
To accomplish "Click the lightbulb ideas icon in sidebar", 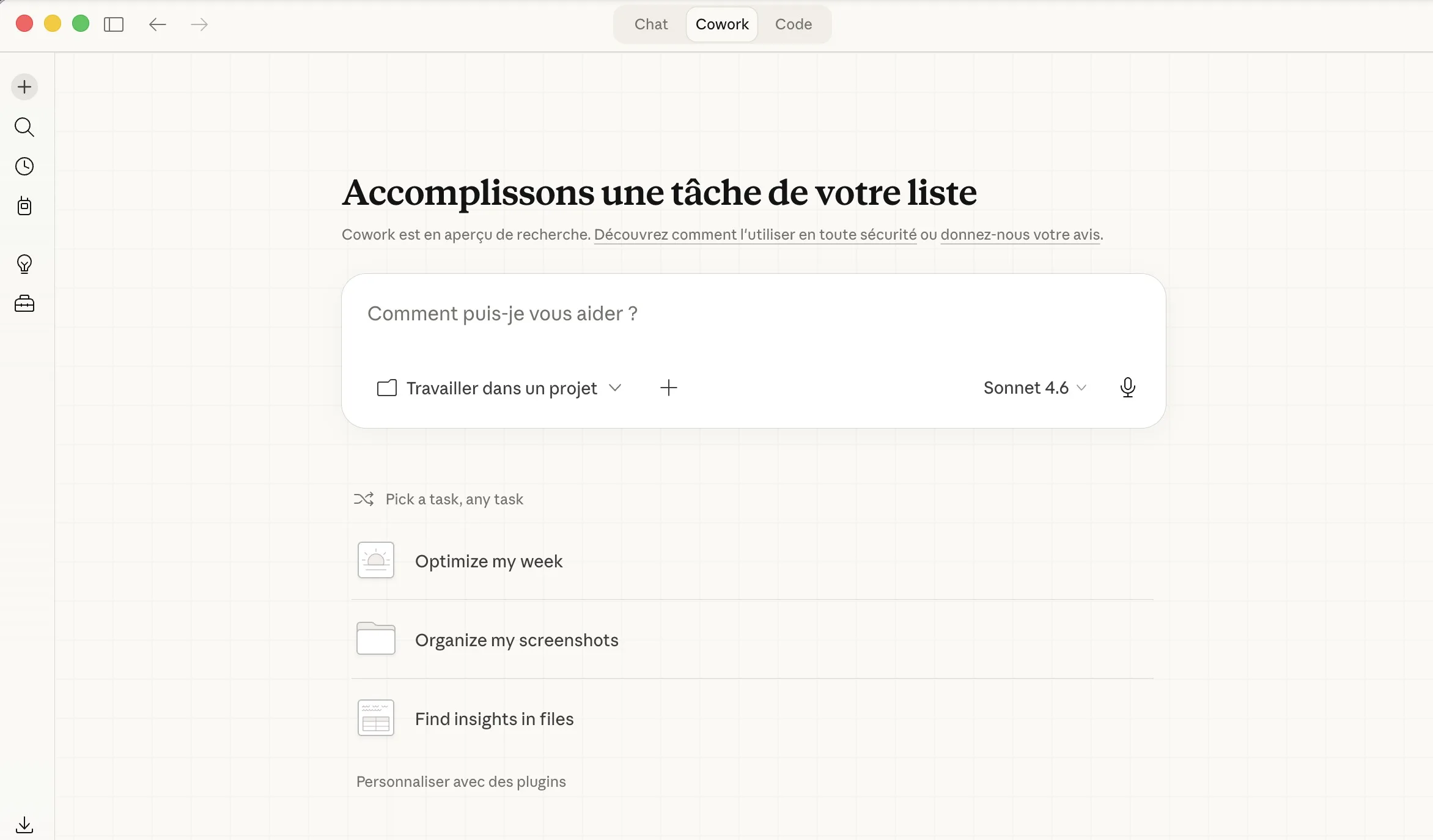I will tap(24, 264).
